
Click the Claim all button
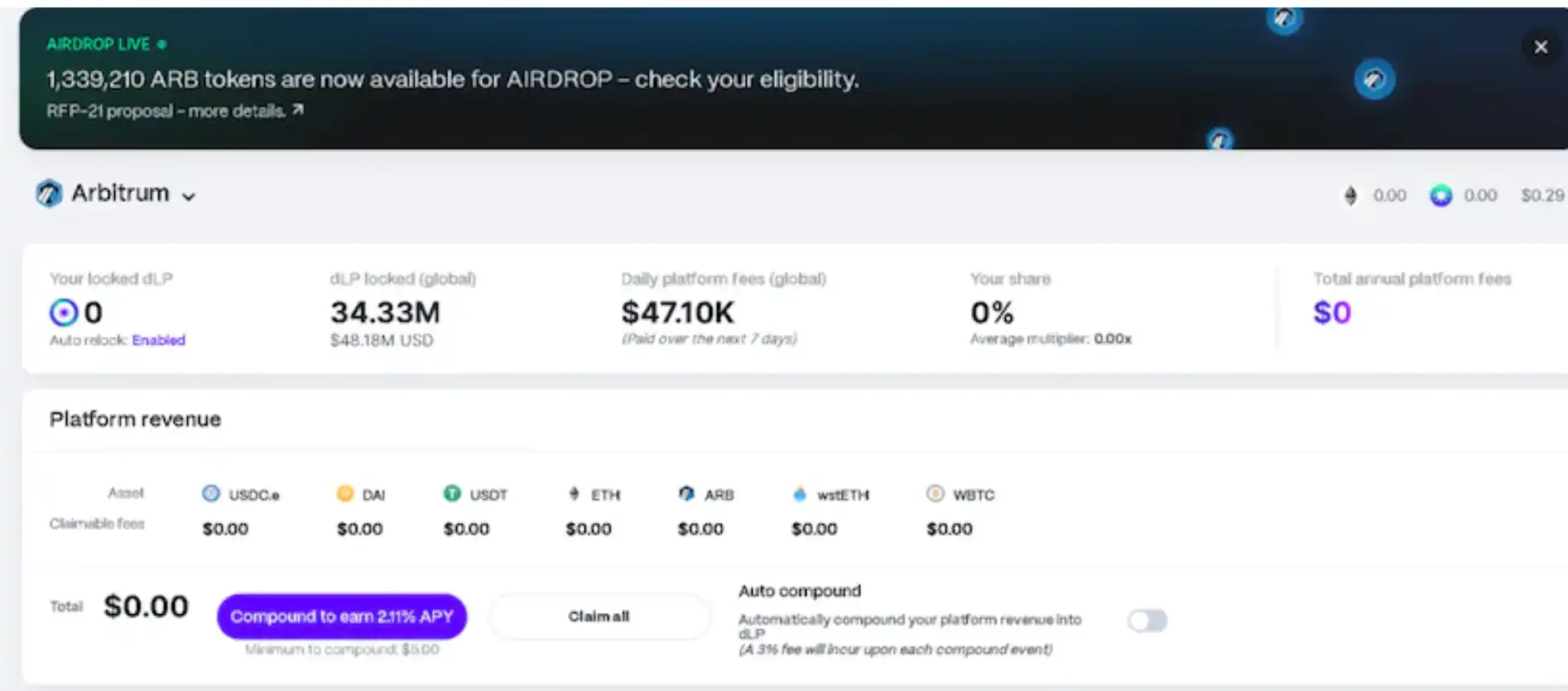click(599, 617)
